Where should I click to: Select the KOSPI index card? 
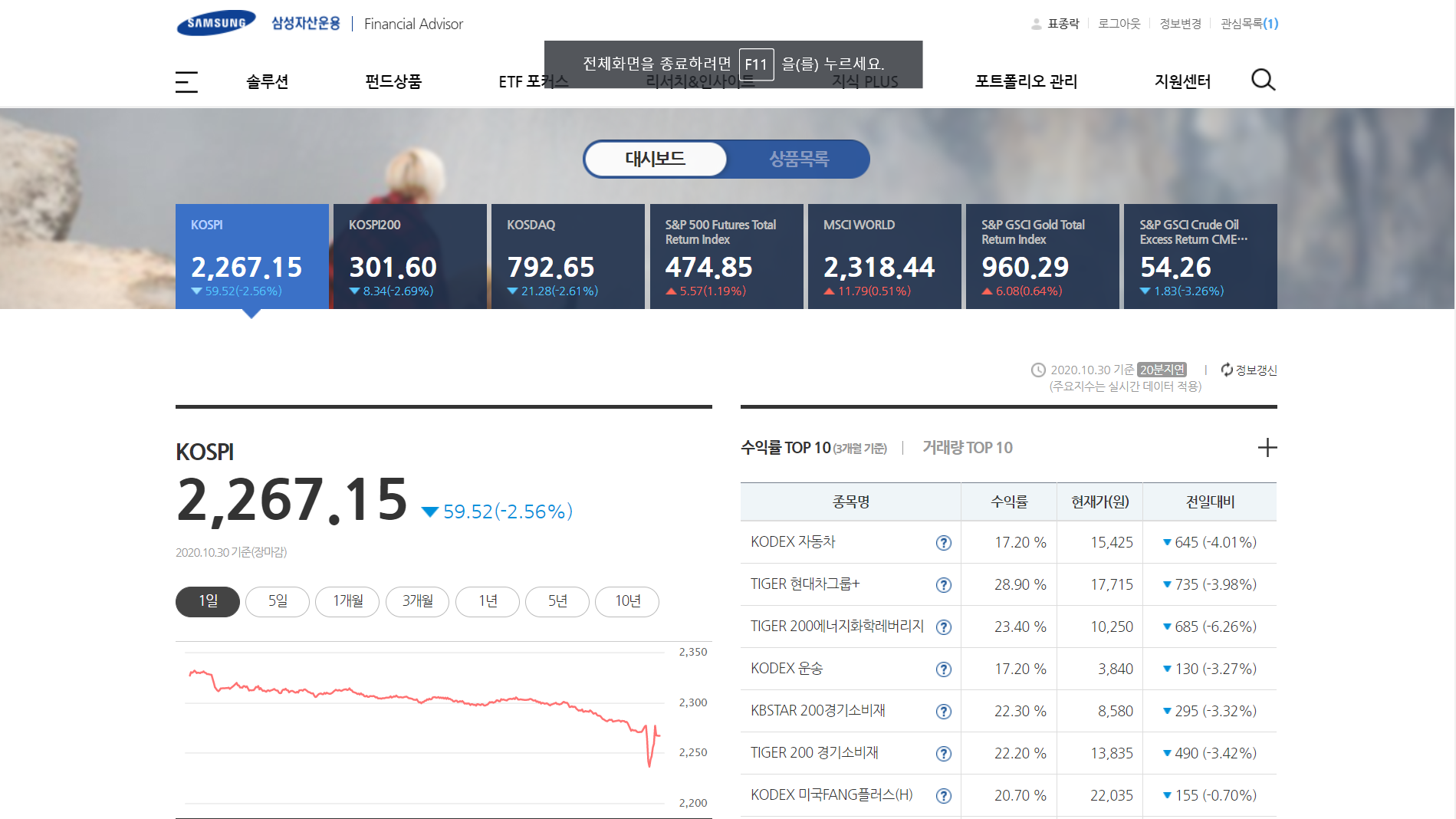252,256
